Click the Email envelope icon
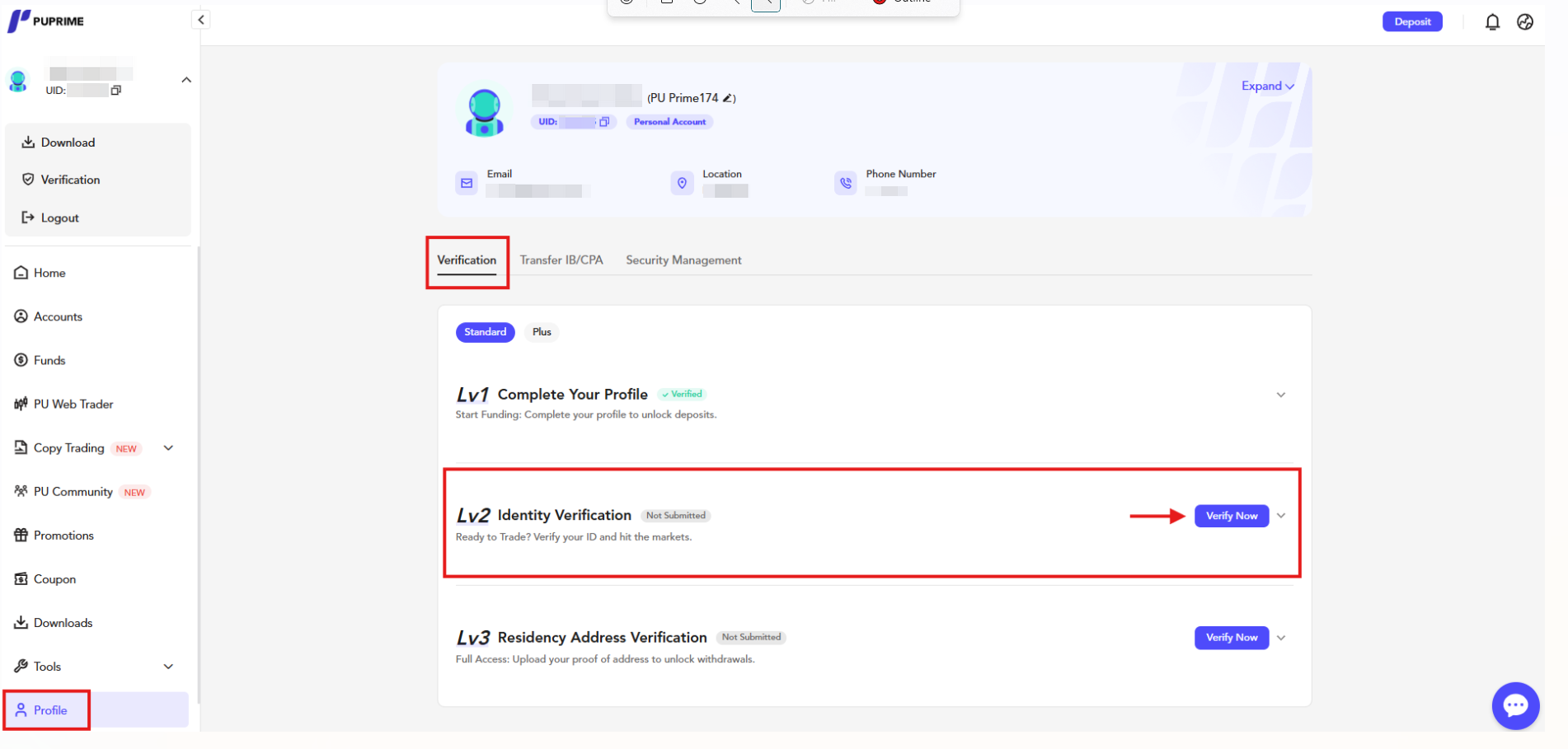 tap(467, 183)
